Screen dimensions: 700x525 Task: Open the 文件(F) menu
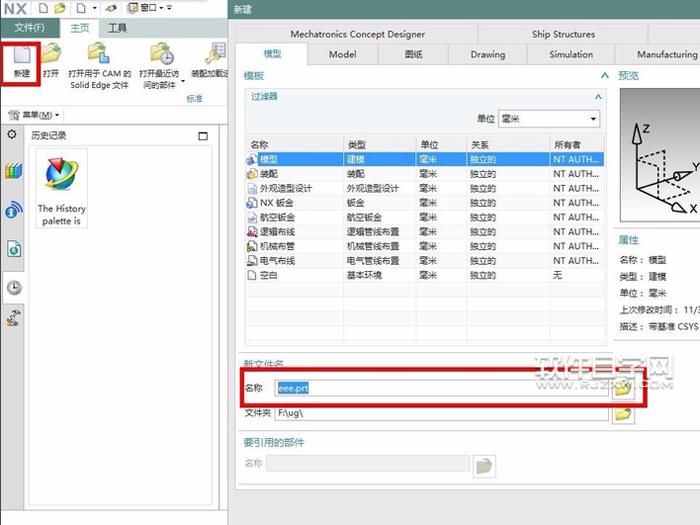click(28, 27)
